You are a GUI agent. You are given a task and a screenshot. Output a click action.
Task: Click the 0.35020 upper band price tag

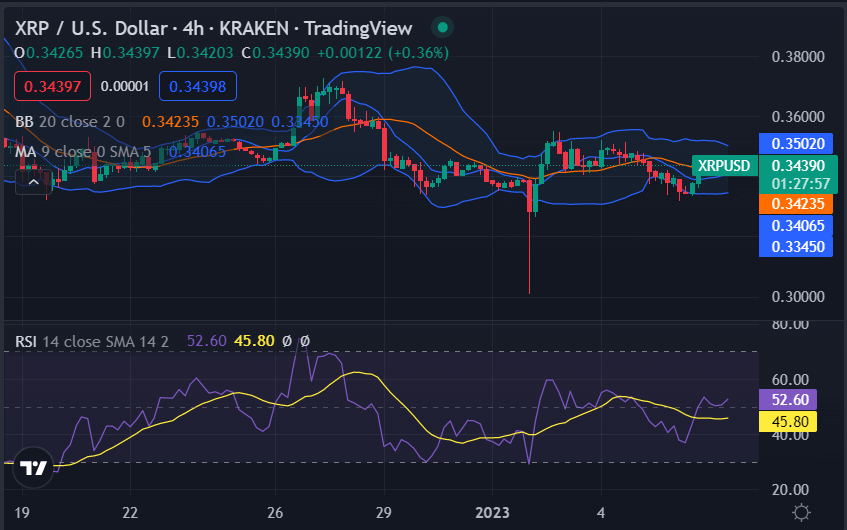(796, 144)
